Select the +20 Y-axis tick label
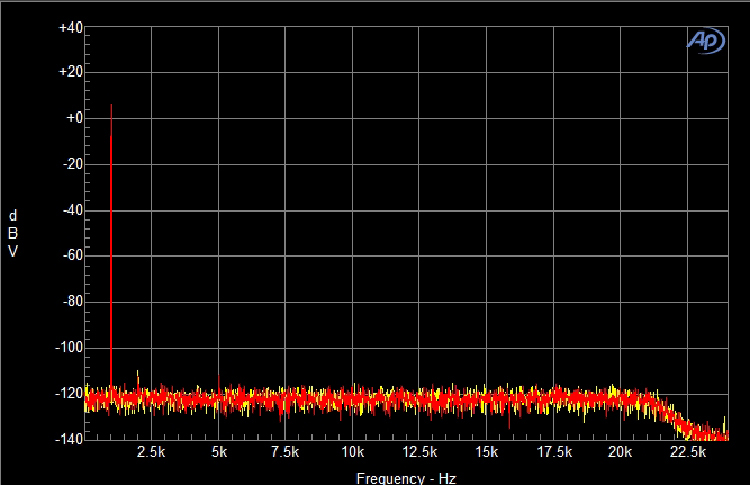750x485 pixels. pos(70,73)
